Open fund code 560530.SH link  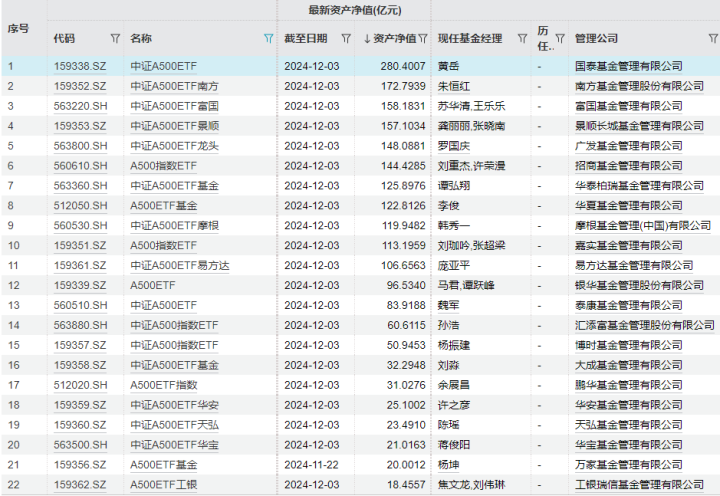point(80,226)
